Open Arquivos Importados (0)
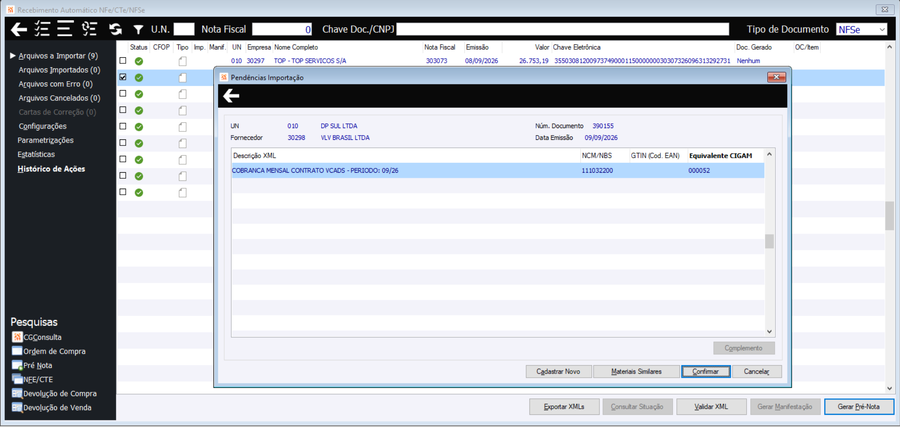Screen dimensions: 900x427 point(59,70)
